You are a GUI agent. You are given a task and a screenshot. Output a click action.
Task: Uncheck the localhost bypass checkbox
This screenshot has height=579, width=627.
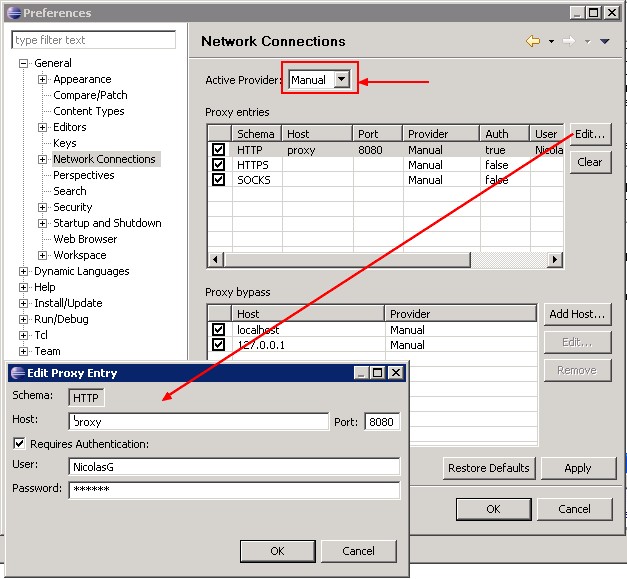click(219, 330)
